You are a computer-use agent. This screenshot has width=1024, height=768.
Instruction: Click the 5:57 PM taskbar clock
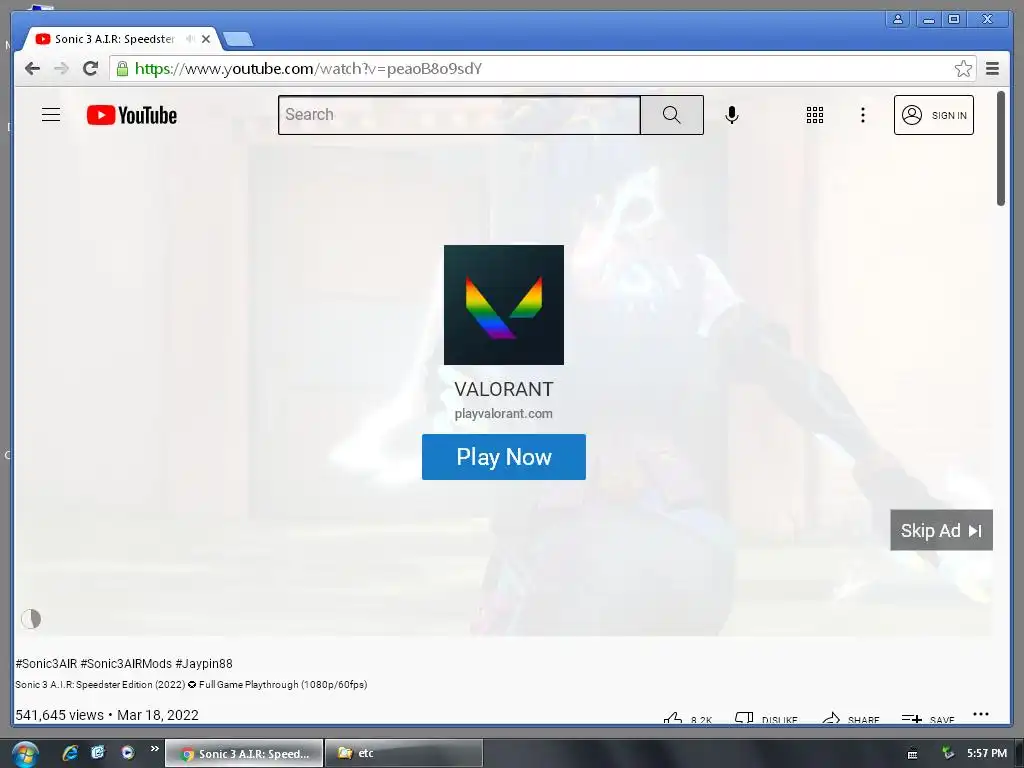[987, 754]
